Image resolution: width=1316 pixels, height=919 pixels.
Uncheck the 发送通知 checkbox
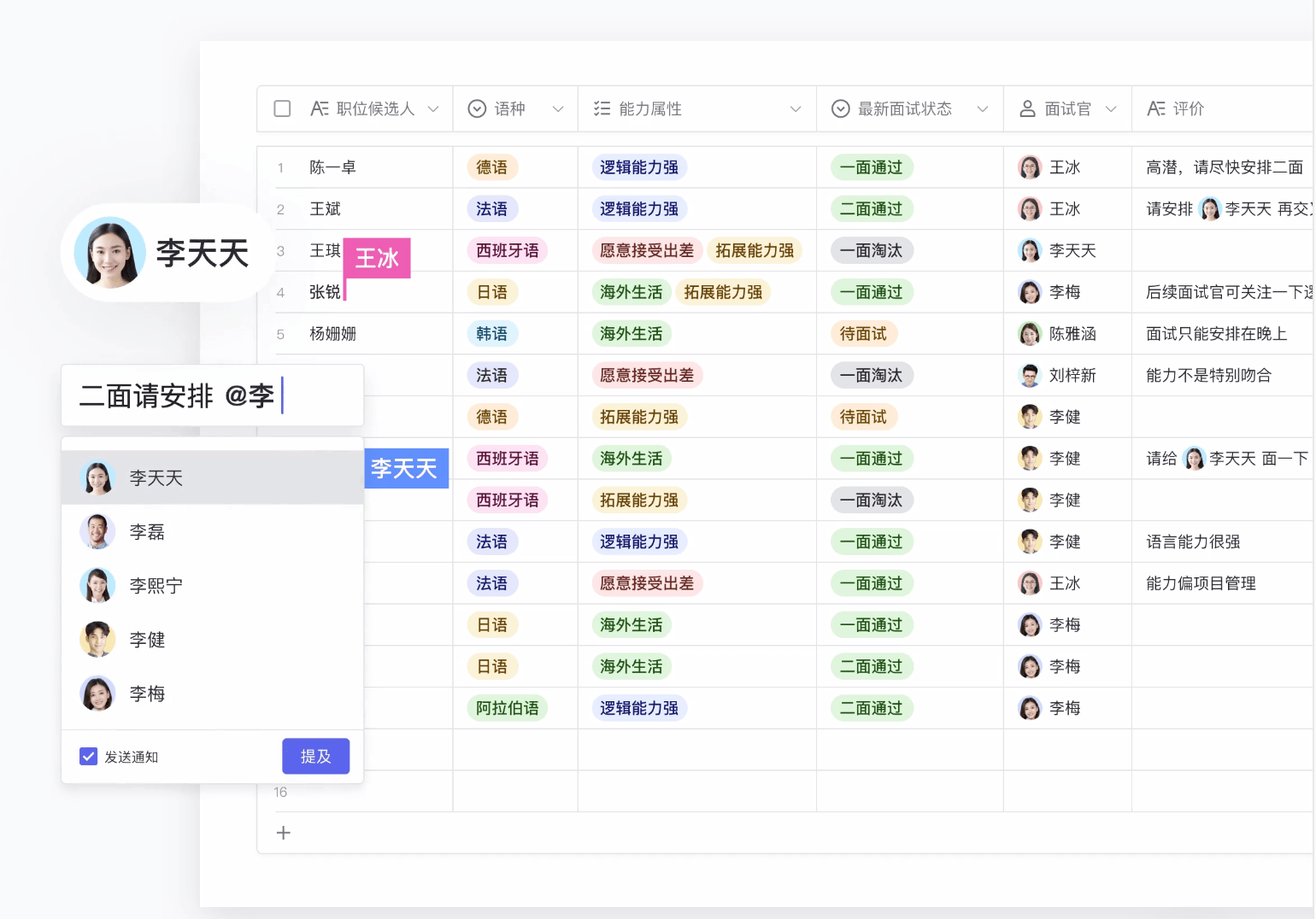point(88,757)
